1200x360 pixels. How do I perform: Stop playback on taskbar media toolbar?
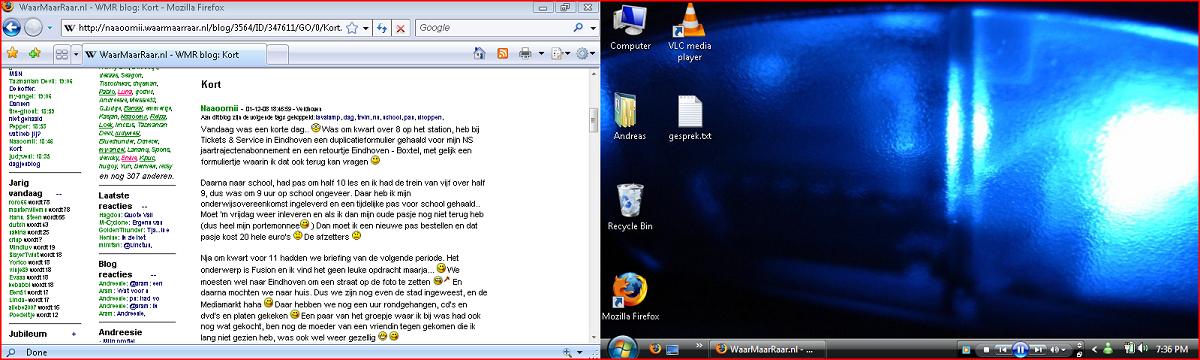(986, 350)
